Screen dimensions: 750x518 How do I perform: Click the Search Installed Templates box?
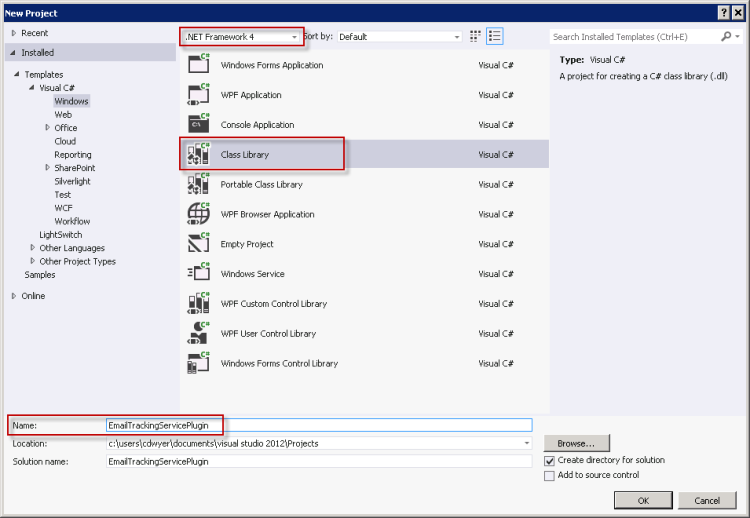coord(635,37)
